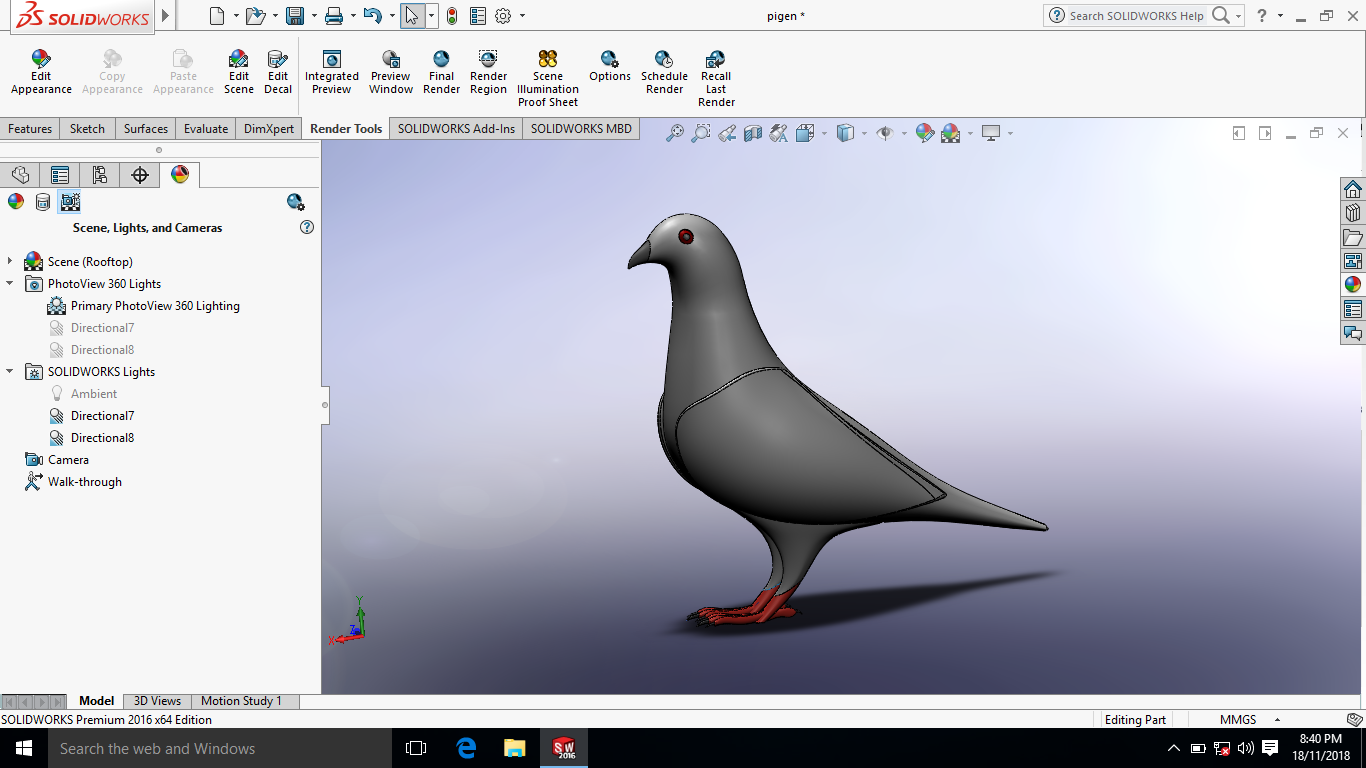The width and height of the screenshot is (1366, 768).
Task: Open the Save dropdown arrow
Action: 312,16
